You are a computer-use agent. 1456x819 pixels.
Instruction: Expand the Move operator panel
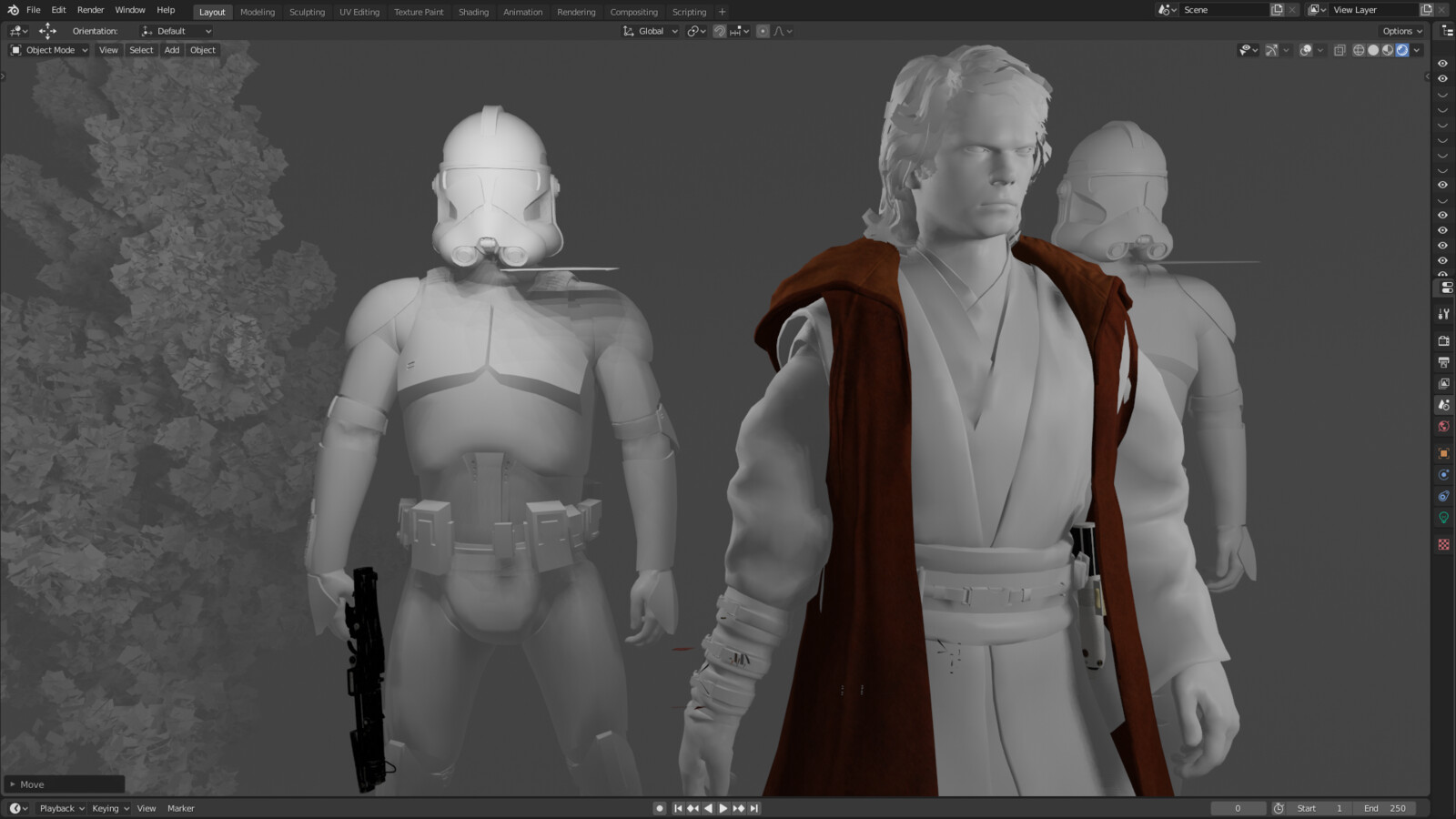(64, 784)
